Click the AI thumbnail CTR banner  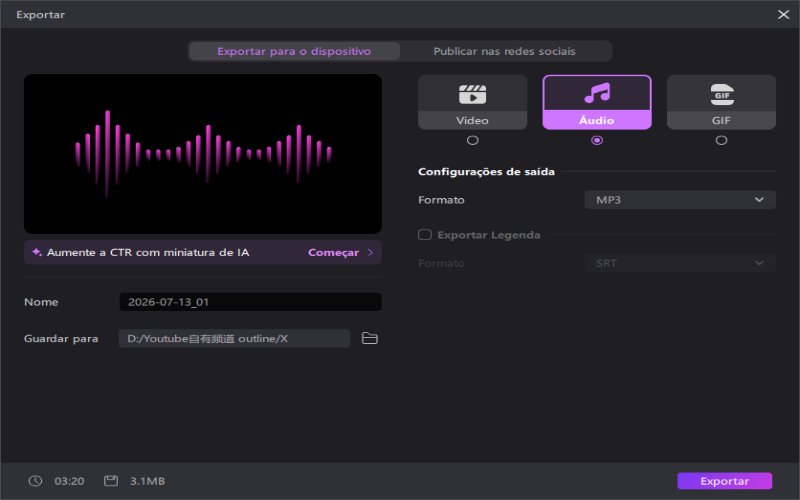click(203, 252)
